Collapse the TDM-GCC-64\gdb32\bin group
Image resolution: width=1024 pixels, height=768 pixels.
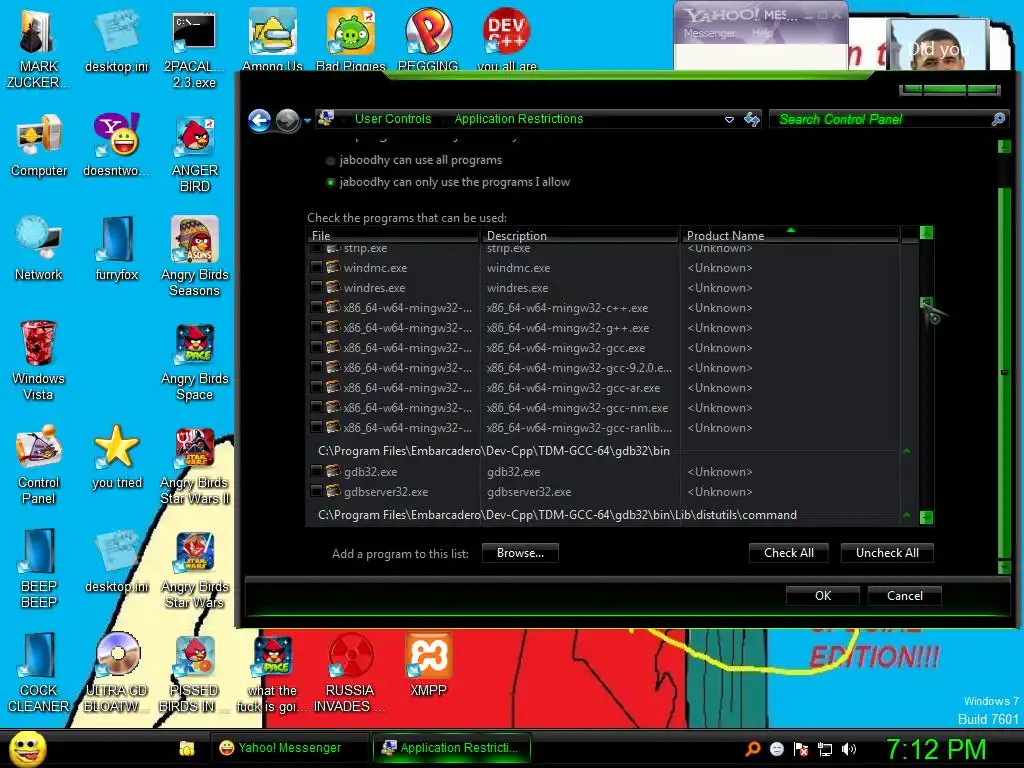tap(906, 451)
